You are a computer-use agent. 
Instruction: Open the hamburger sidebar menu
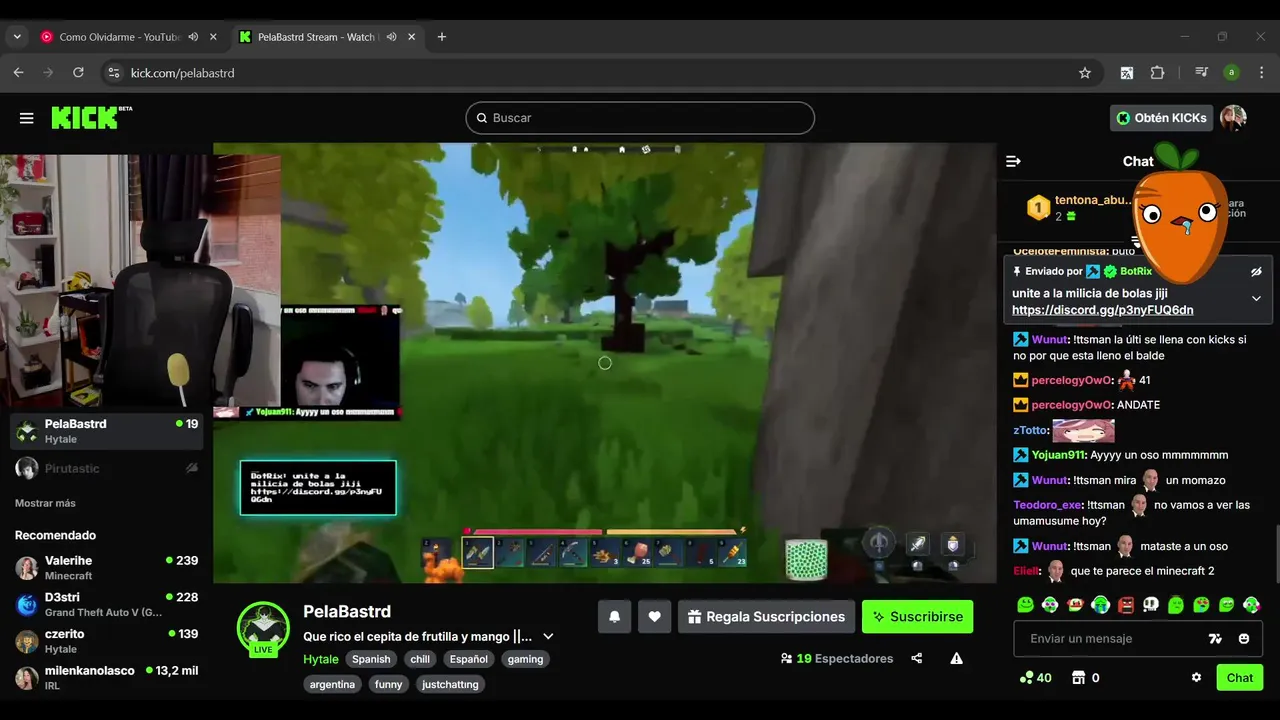tap(27, 118)
